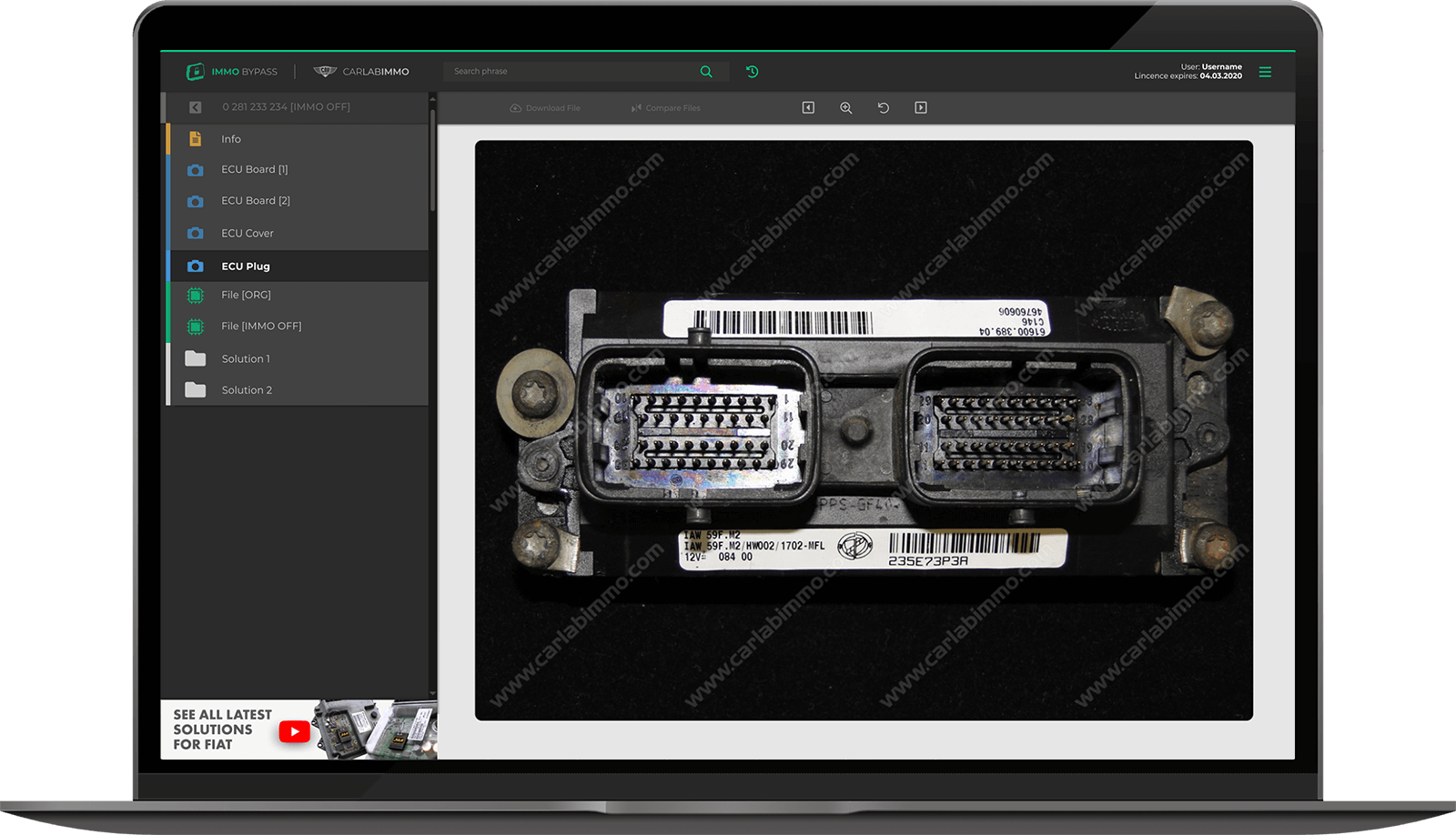Image resolution: width=1456 pixels, height=835 pixels.
Task: Open the history clock icon
Action: coord(753,72)
